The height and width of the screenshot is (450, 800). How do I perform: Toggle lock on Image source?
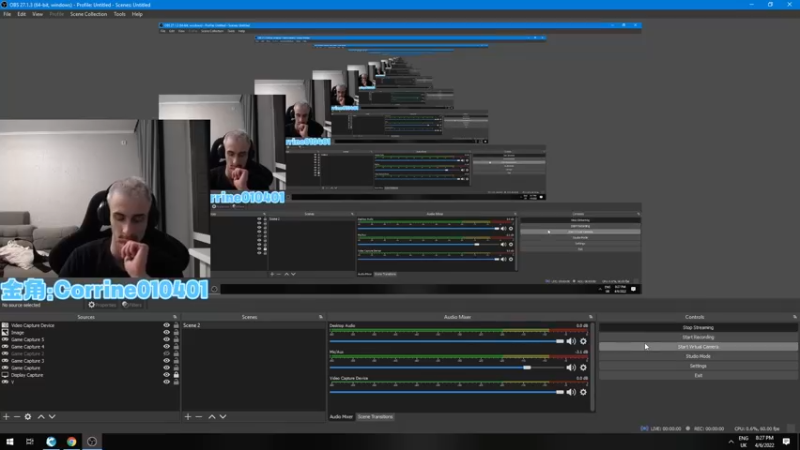point(176,332)
